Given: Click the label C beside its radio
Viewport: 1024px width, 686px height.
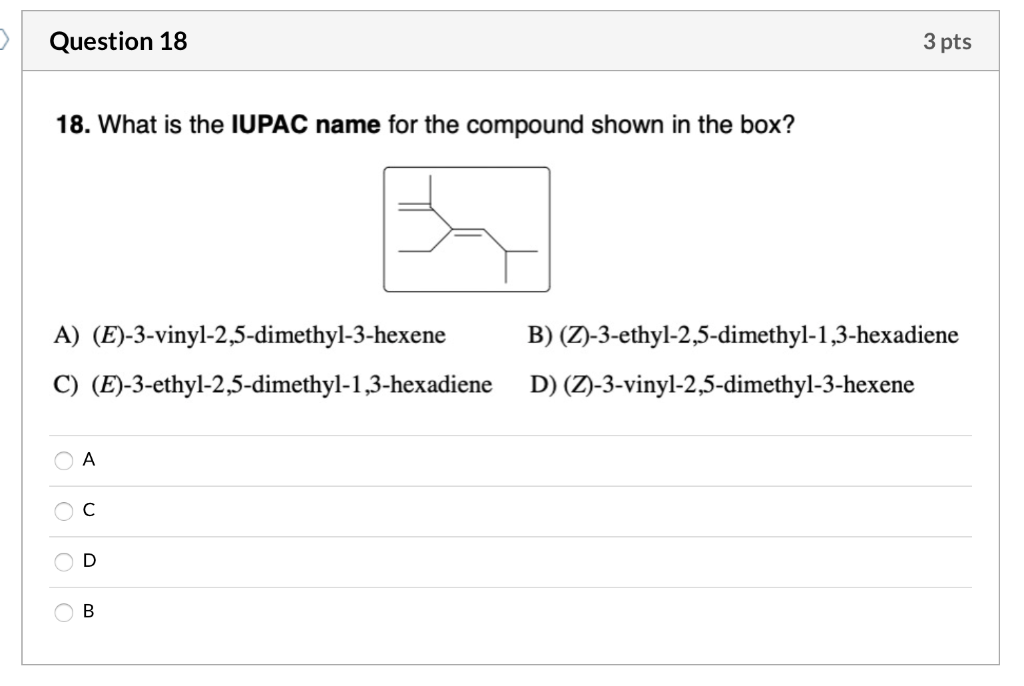Looking at the screenshot, I should click(90, 511).
